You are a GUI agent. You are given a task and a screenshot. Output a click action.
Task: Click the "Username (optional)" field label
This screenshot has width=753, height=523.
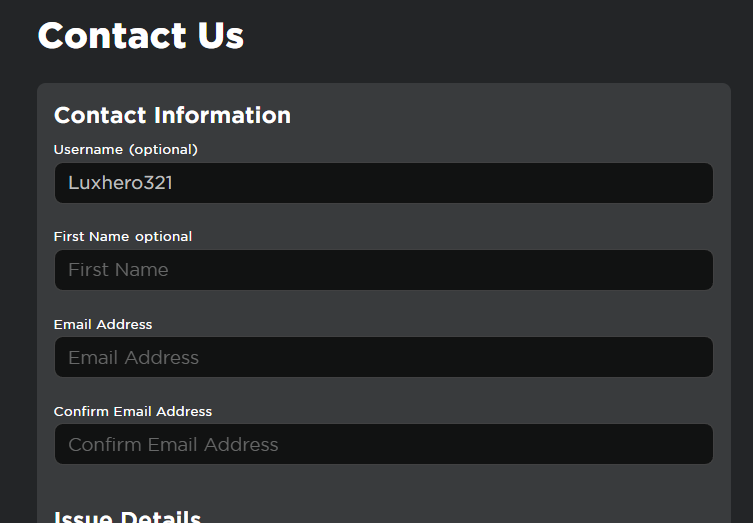(126, 150)
